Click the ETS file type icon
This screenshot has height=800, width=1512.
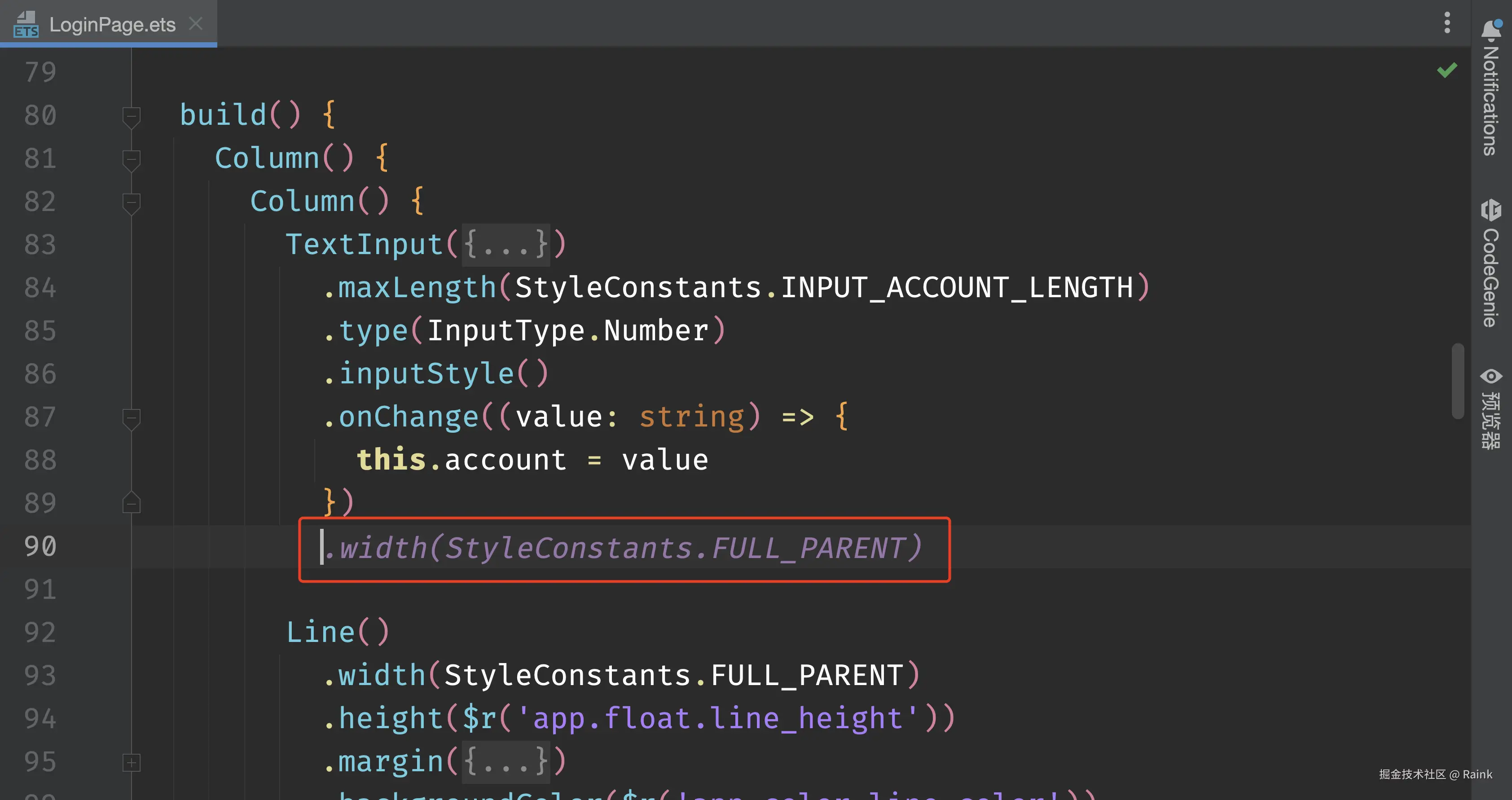(x=26, y=24)
